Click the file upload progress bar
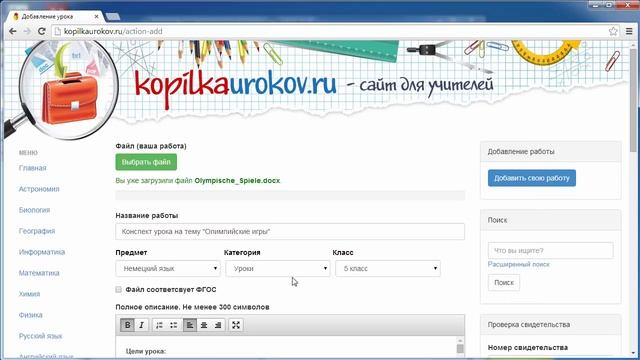 pyautogui.click(x=290, y=195)
